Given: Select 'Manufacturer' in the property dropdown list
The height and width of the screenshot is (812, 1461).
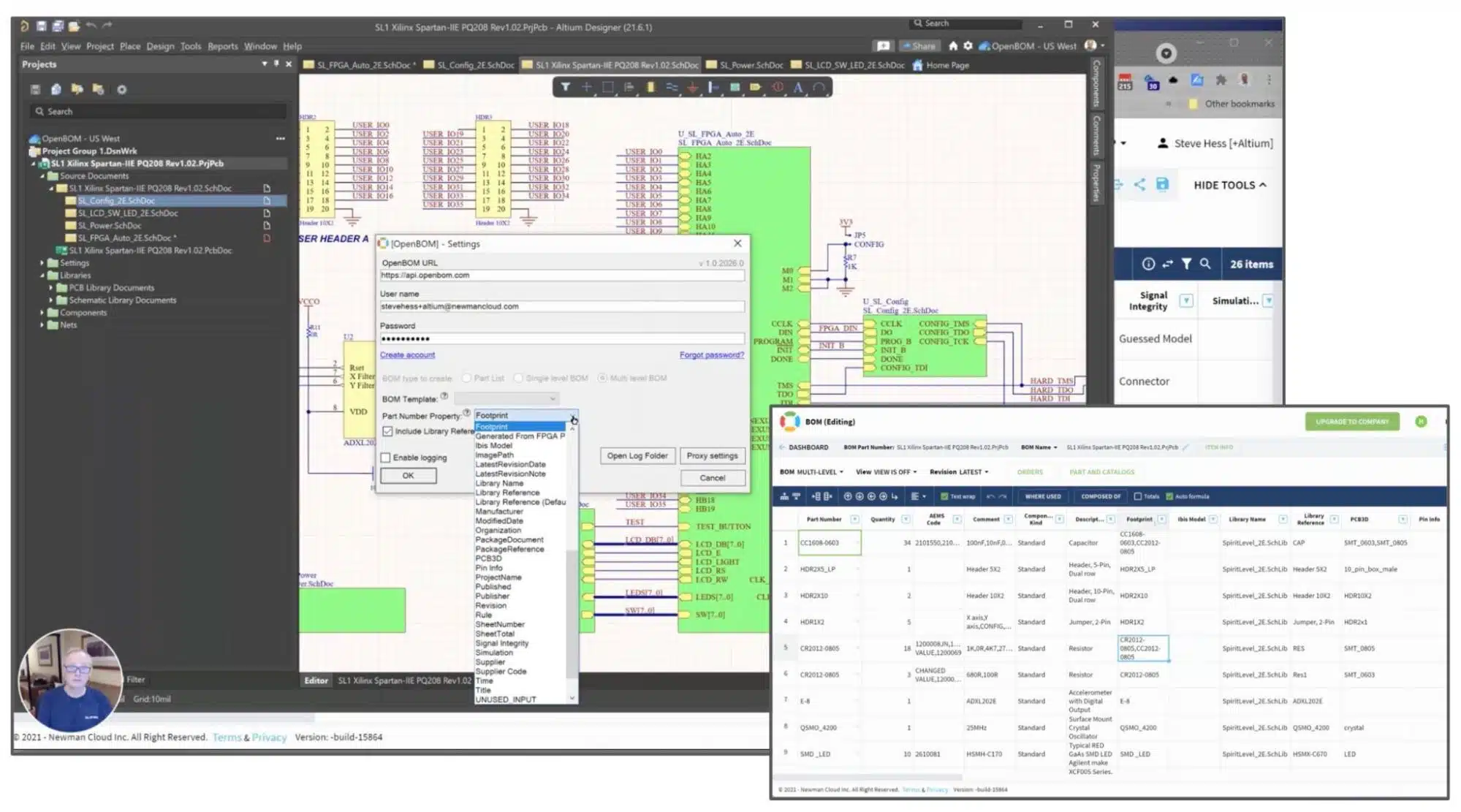Looking at the screenshot, I should tap(499, 512).
